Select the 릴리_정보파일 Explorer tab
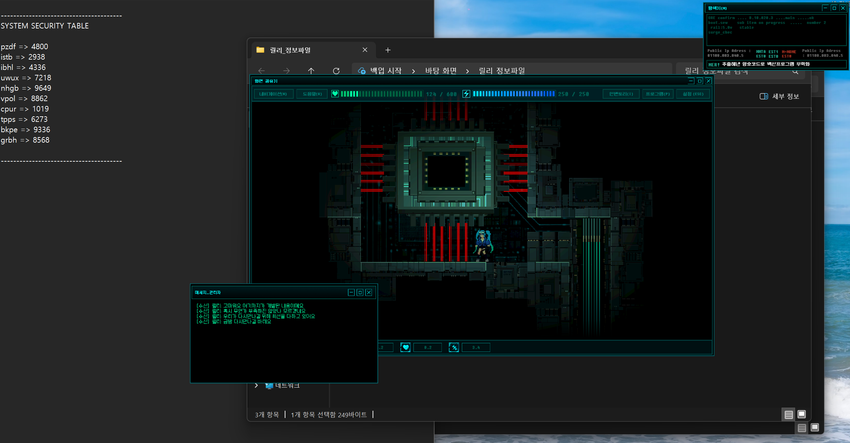This screenshot has height=443, width=850. click(311, 50)
